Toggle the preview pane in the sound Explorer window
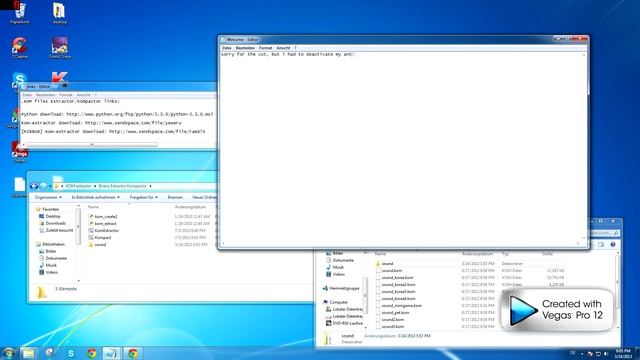 pyautogui.click(x=601, y=244)
